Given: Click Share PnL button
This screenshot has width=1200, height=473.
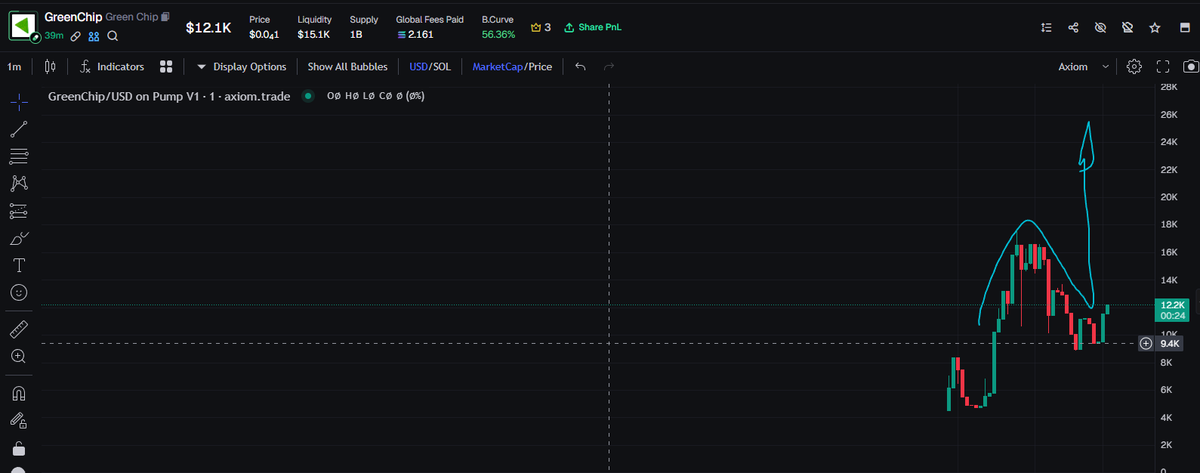Looking at the screenshot, I should click(592, 27).
